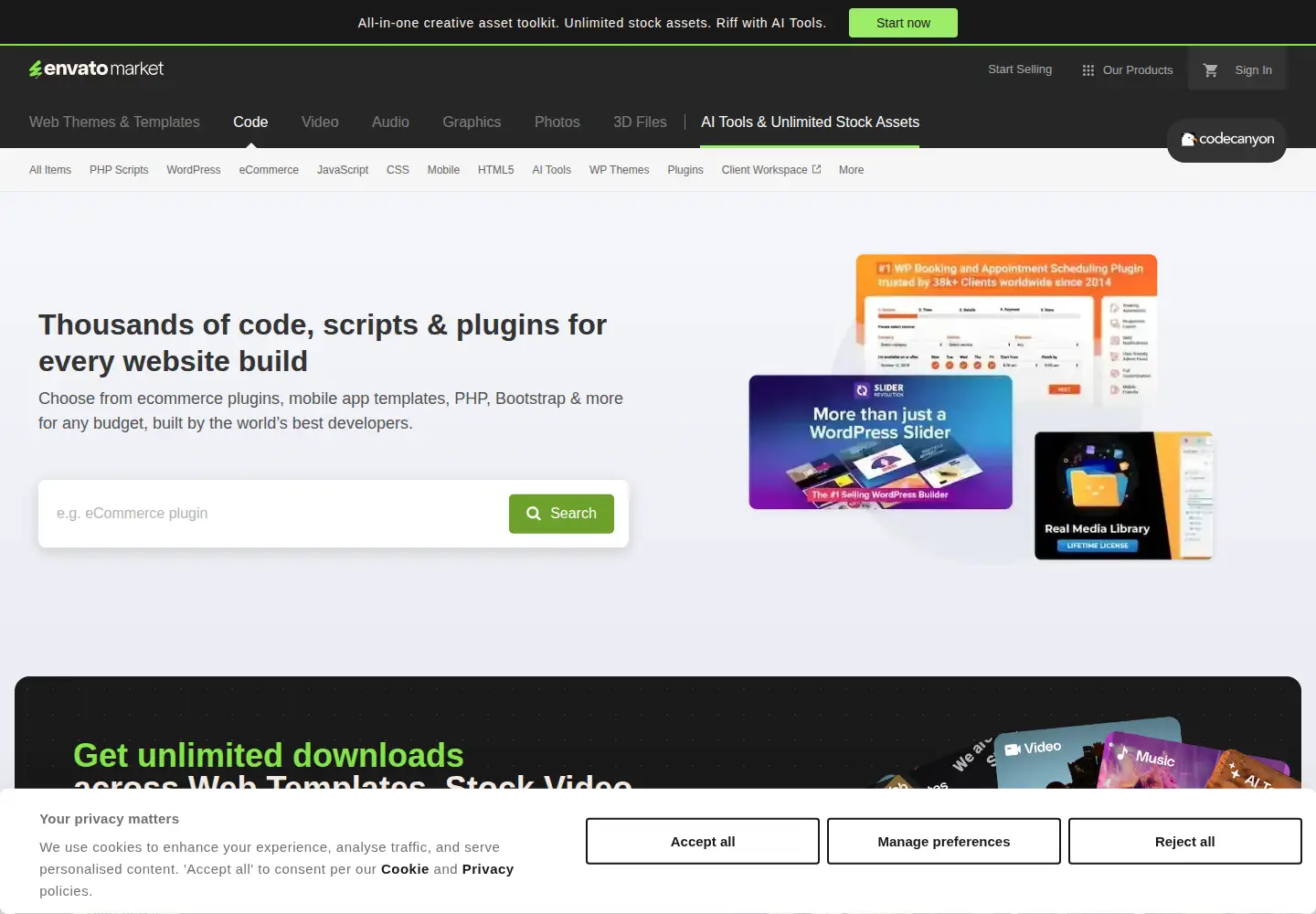Open the Client Workspace external link
Viewport: 1316px width, 914px height.
771,170
